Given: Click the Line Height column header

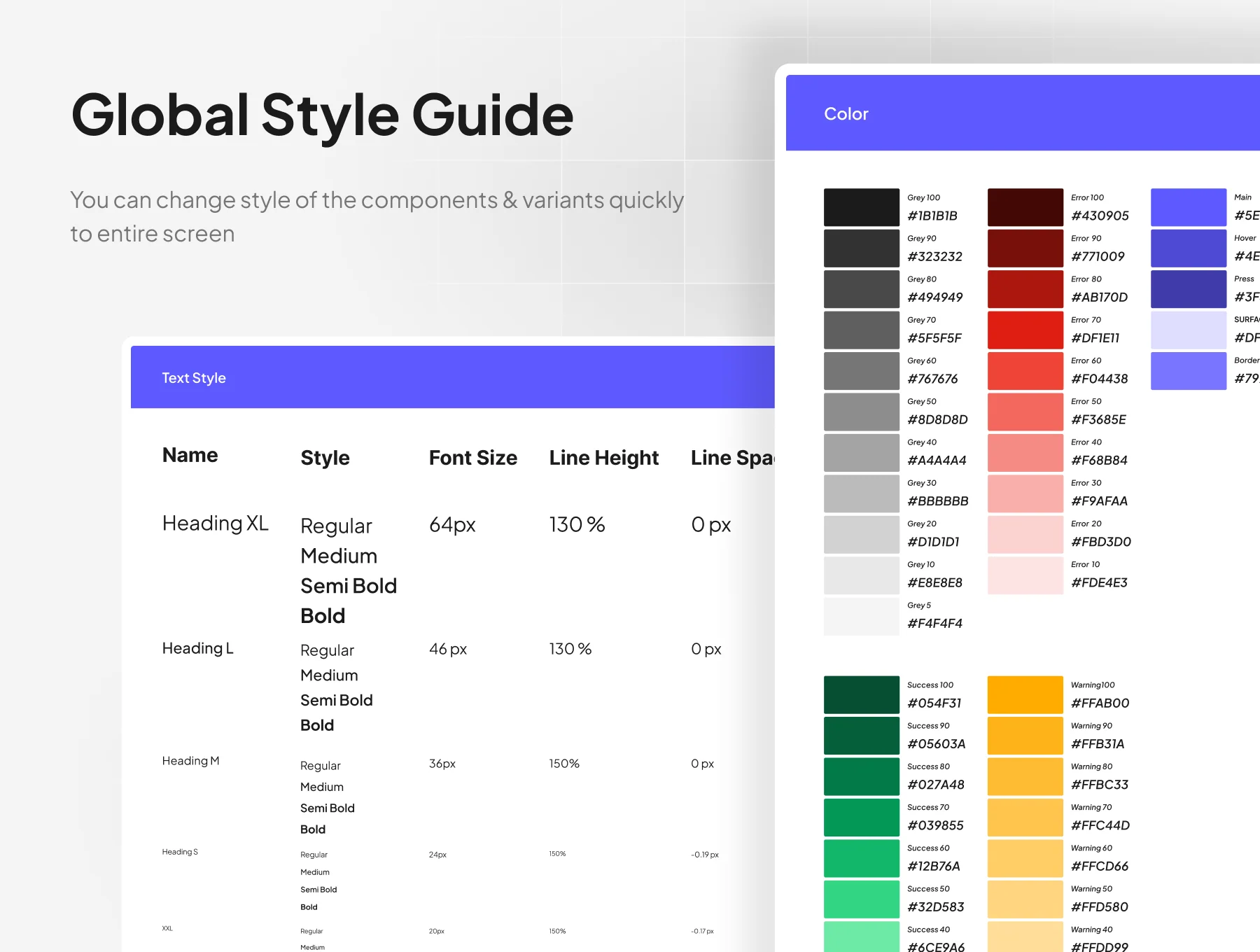Looking at the screenshot, I should click(x=604, y=458).
